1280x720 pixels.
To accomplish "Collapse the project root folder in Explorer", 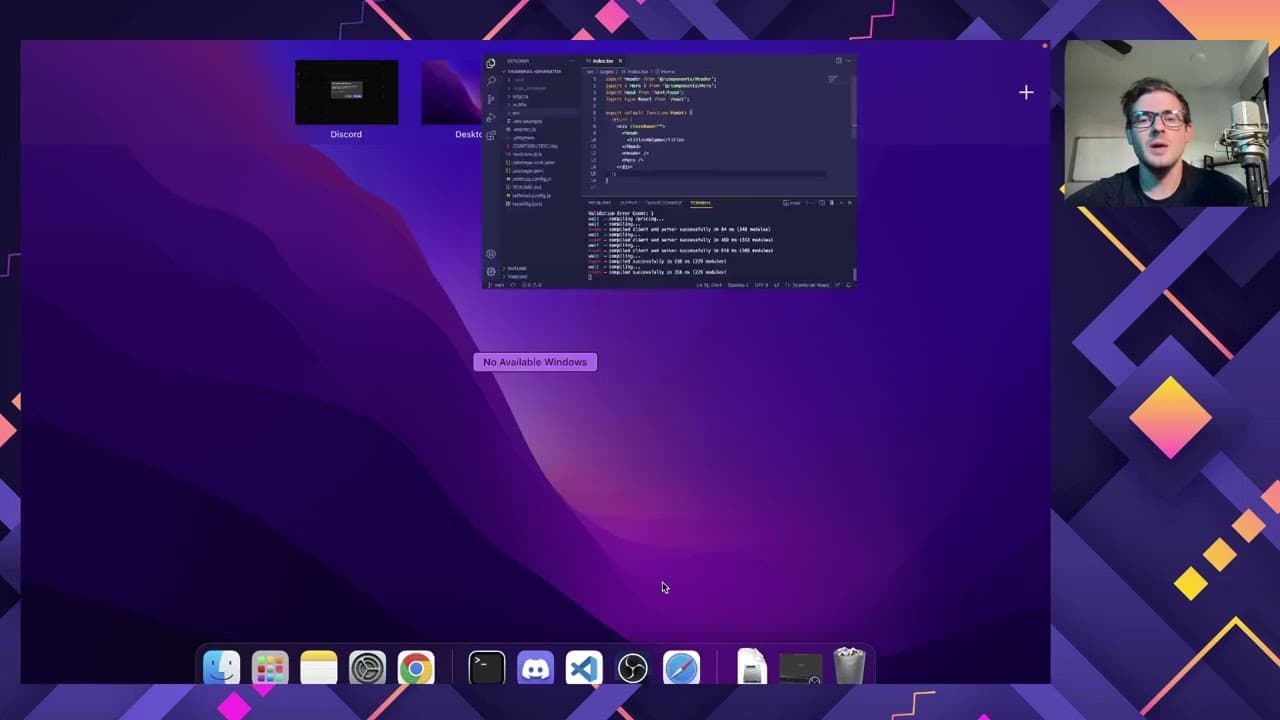I will pos(534,72).
